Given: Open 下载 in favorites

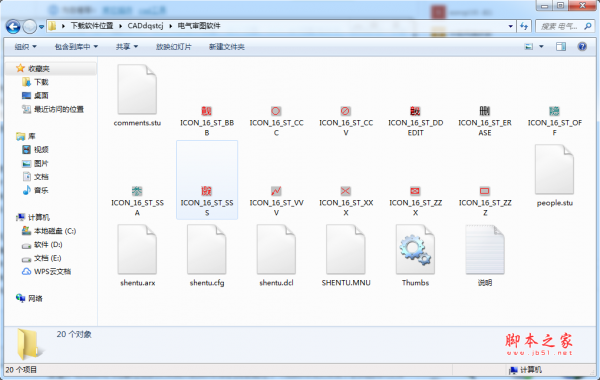Looking at the screenshot, I should tap(36, 82).
